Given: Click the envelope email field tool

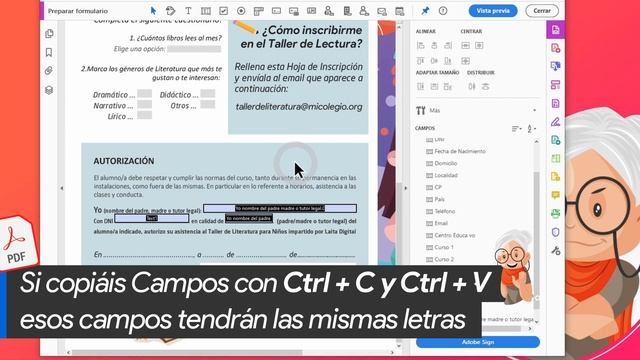Looking at the screenshot, I should (x=382, y=11).
